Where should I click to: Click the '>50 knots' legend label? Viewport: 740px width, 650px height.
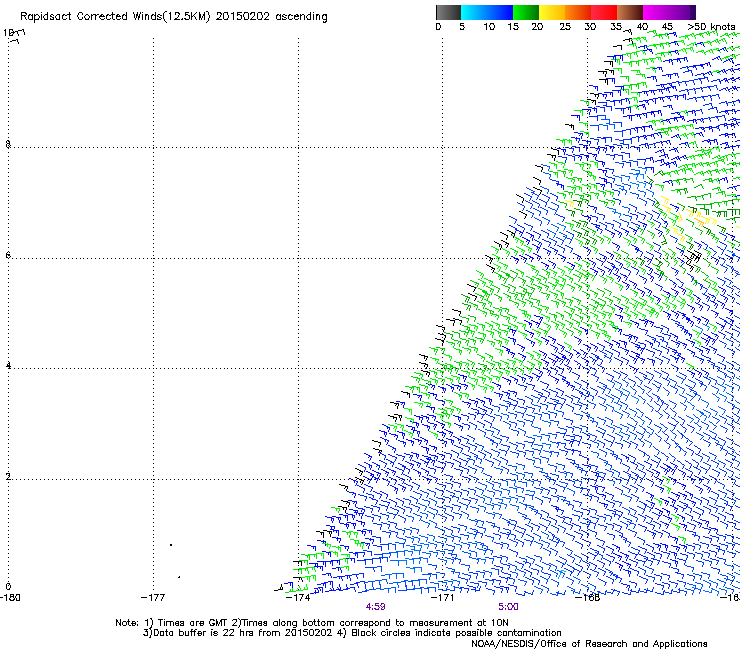[x=711, y=27]
